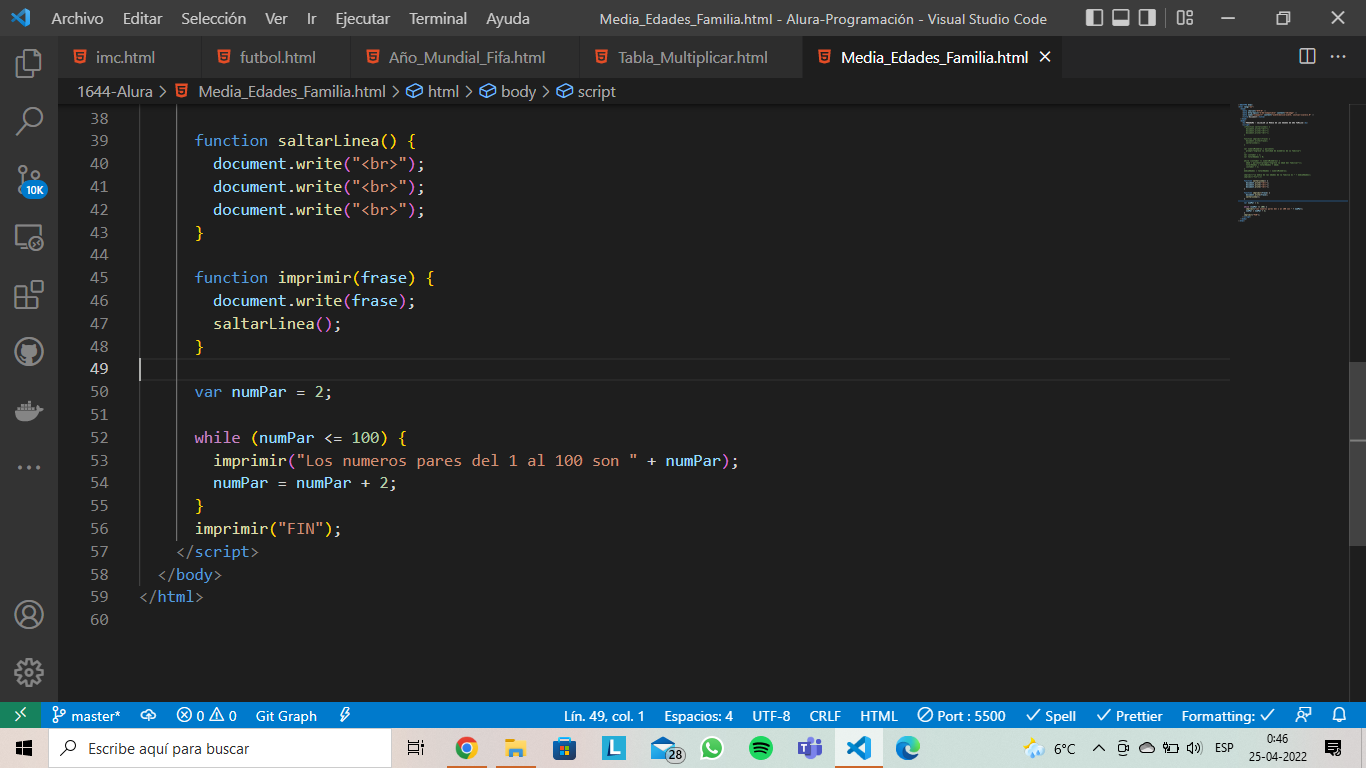Toggle Spell checker in status bar
The width and height of the screenshot is (1366, 768).
1051,715
